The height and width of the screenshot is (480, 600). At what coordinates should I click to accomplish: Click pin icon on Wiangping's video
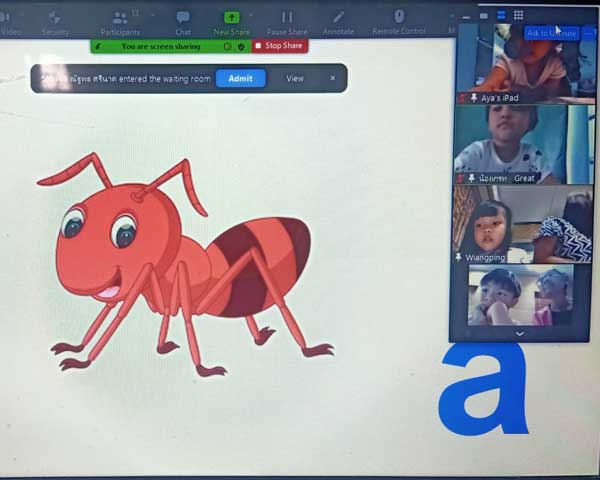point(458,257)
